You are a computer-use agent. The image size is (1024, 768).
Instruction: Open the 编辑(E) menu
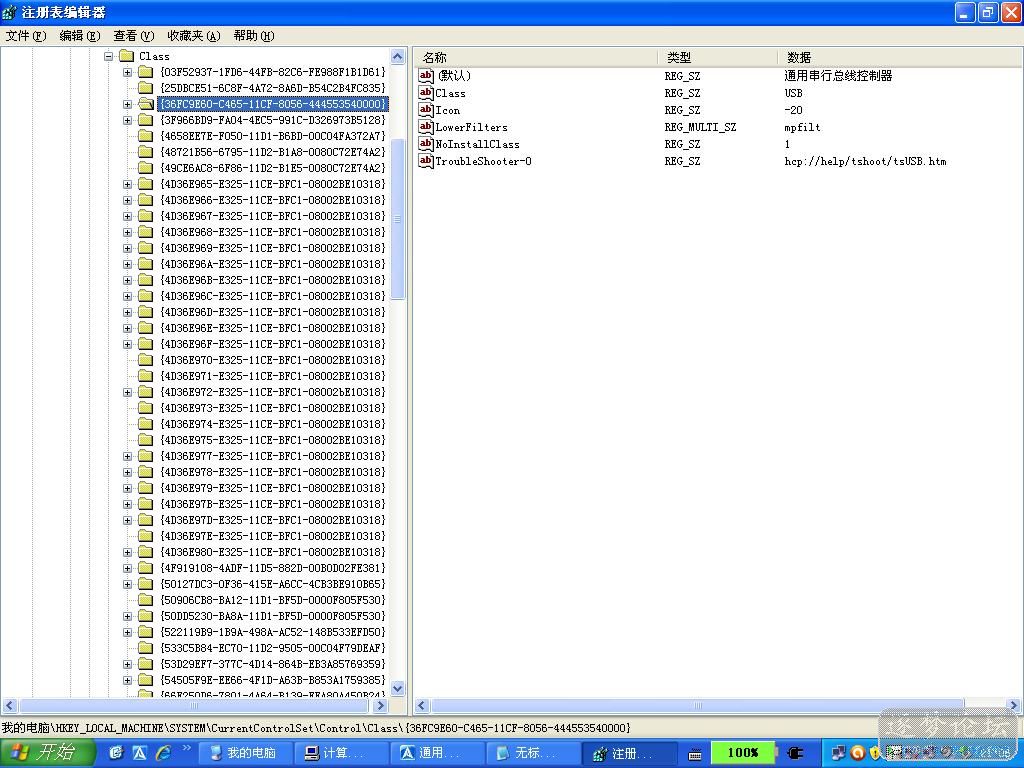[80, 35]
